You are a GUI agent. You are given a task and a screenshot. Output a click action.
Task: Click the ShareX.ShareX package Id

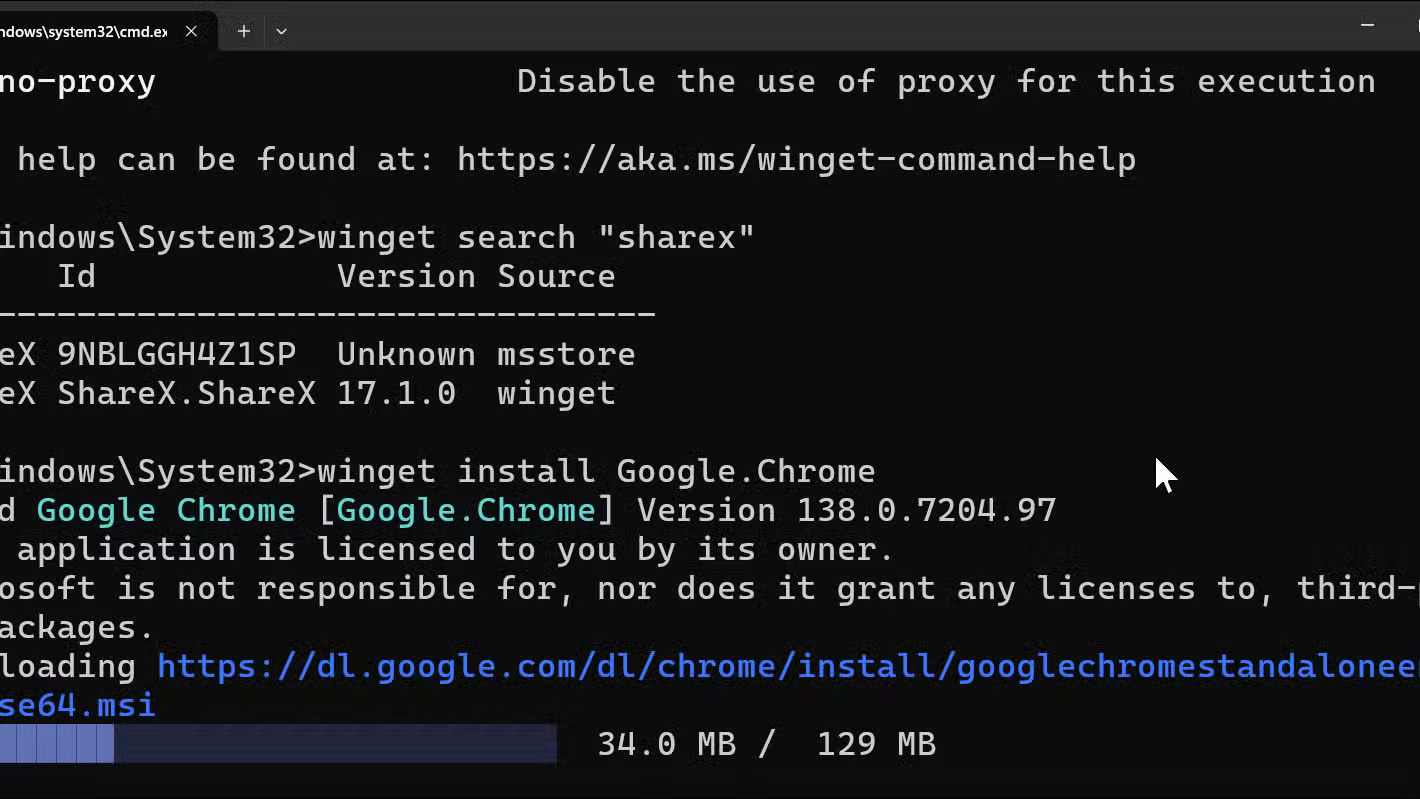tap(186, 393)
